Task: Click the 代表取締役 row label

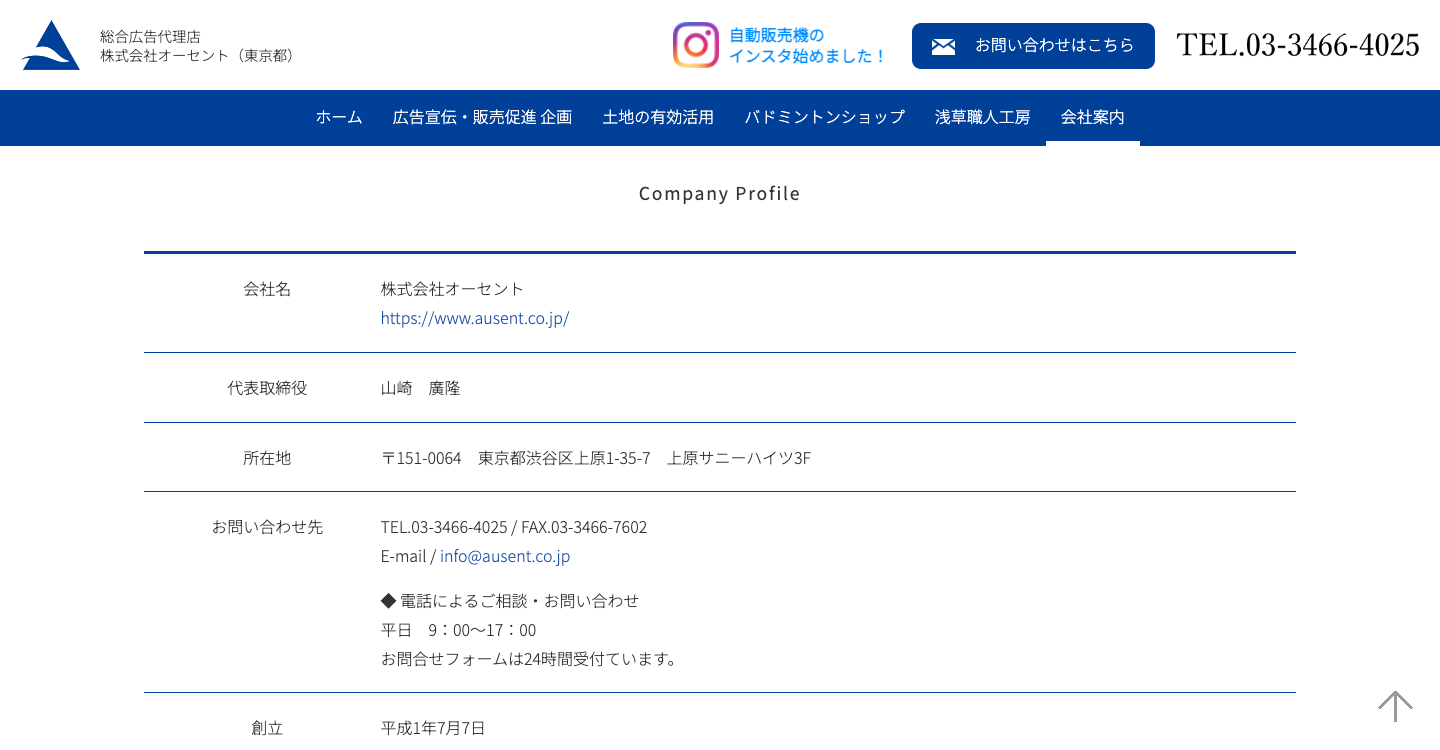Action: pos(267,388)
